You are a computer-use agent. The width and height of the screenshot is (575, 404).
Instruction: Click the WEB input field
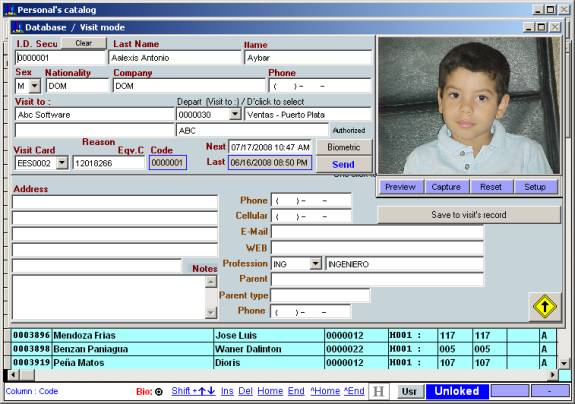coord(377,248)
